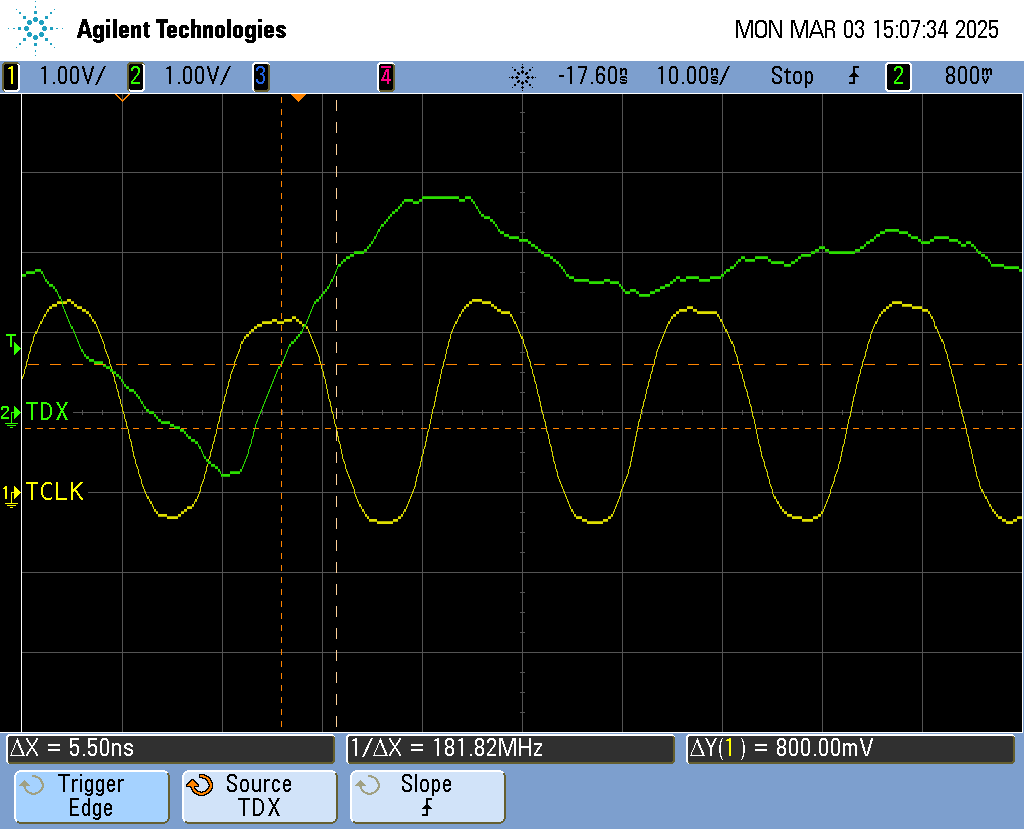Click the delay reference icon before -17.60ns
Screen dimensions: 1024x829
click(522, 76)
